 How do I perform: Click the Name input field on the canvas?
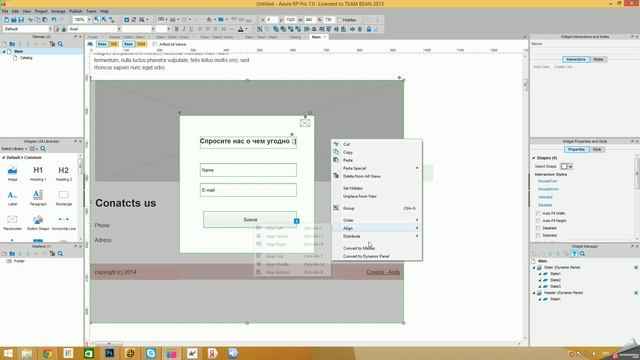(x=248, y=170)
